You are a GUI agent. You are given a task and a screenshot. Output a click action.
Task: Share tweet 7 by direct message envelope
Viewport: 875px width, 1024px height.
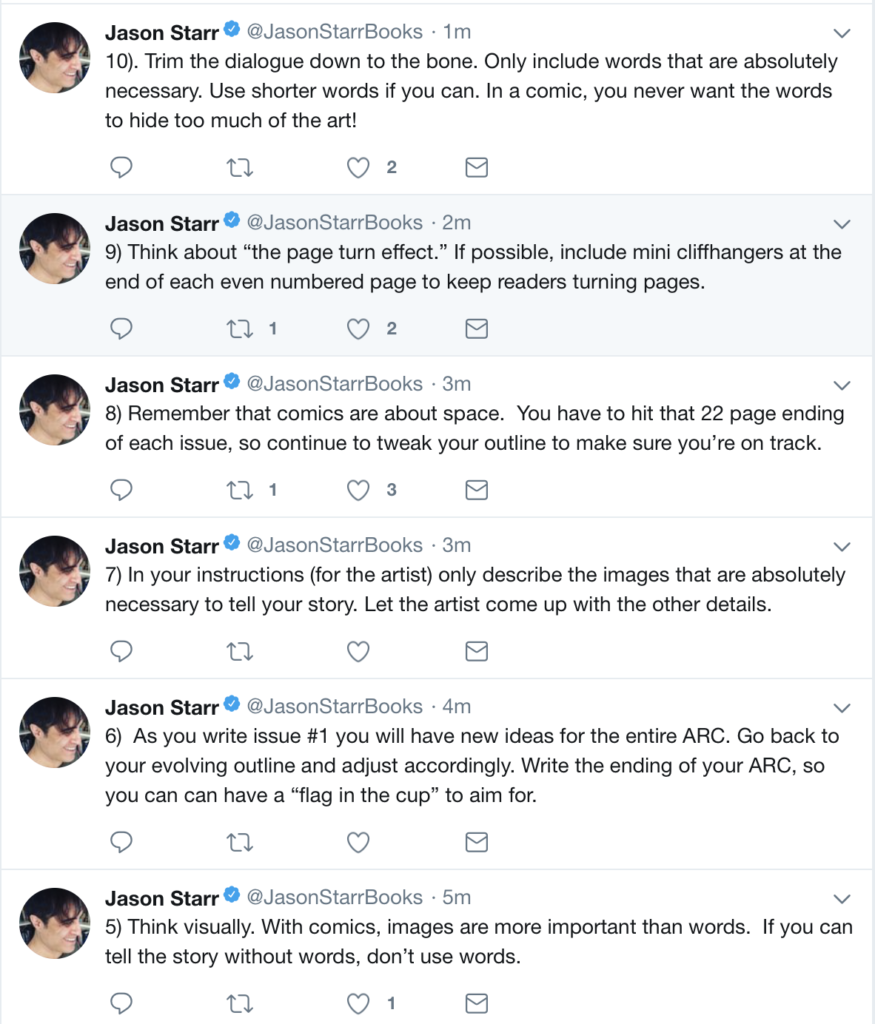[x=477, y=652]
